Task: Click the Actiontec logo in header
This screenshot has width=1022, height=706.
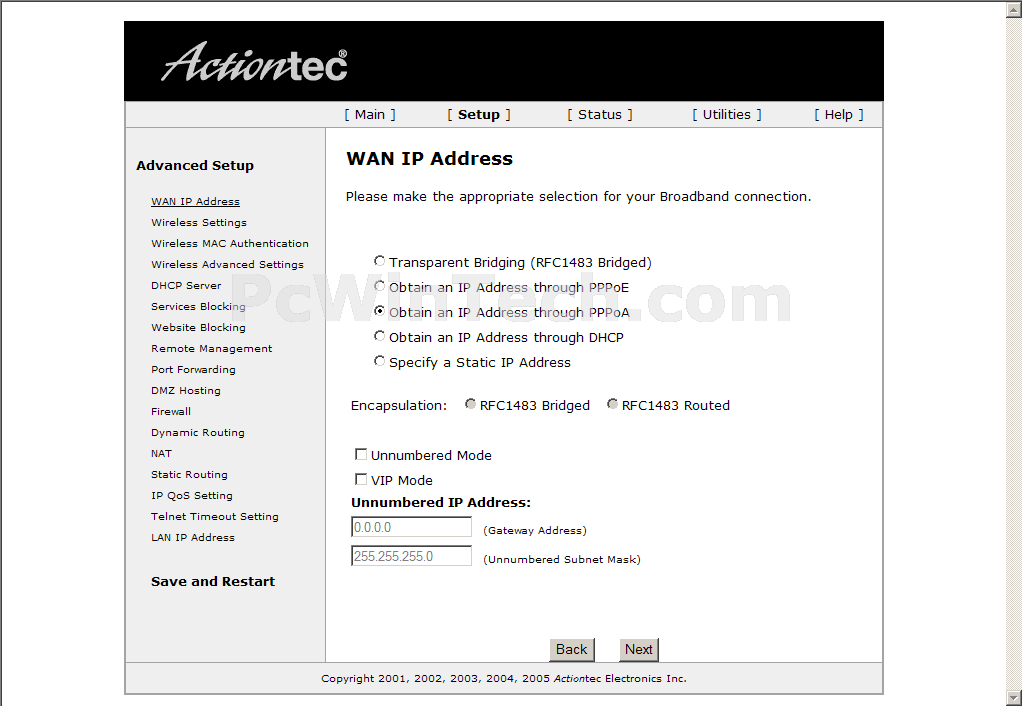Action: pos(254,63)
